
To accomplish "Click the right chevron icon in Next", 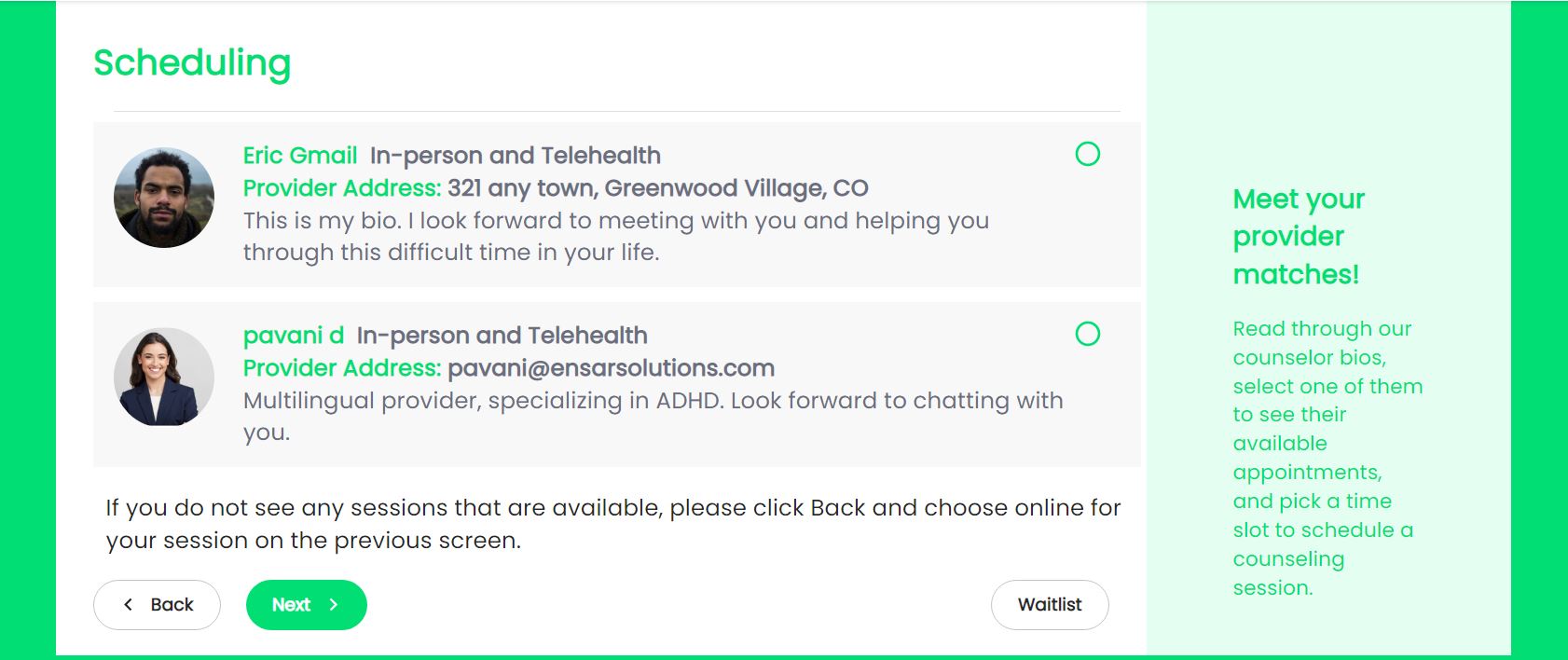I will (x=334, y=605).
